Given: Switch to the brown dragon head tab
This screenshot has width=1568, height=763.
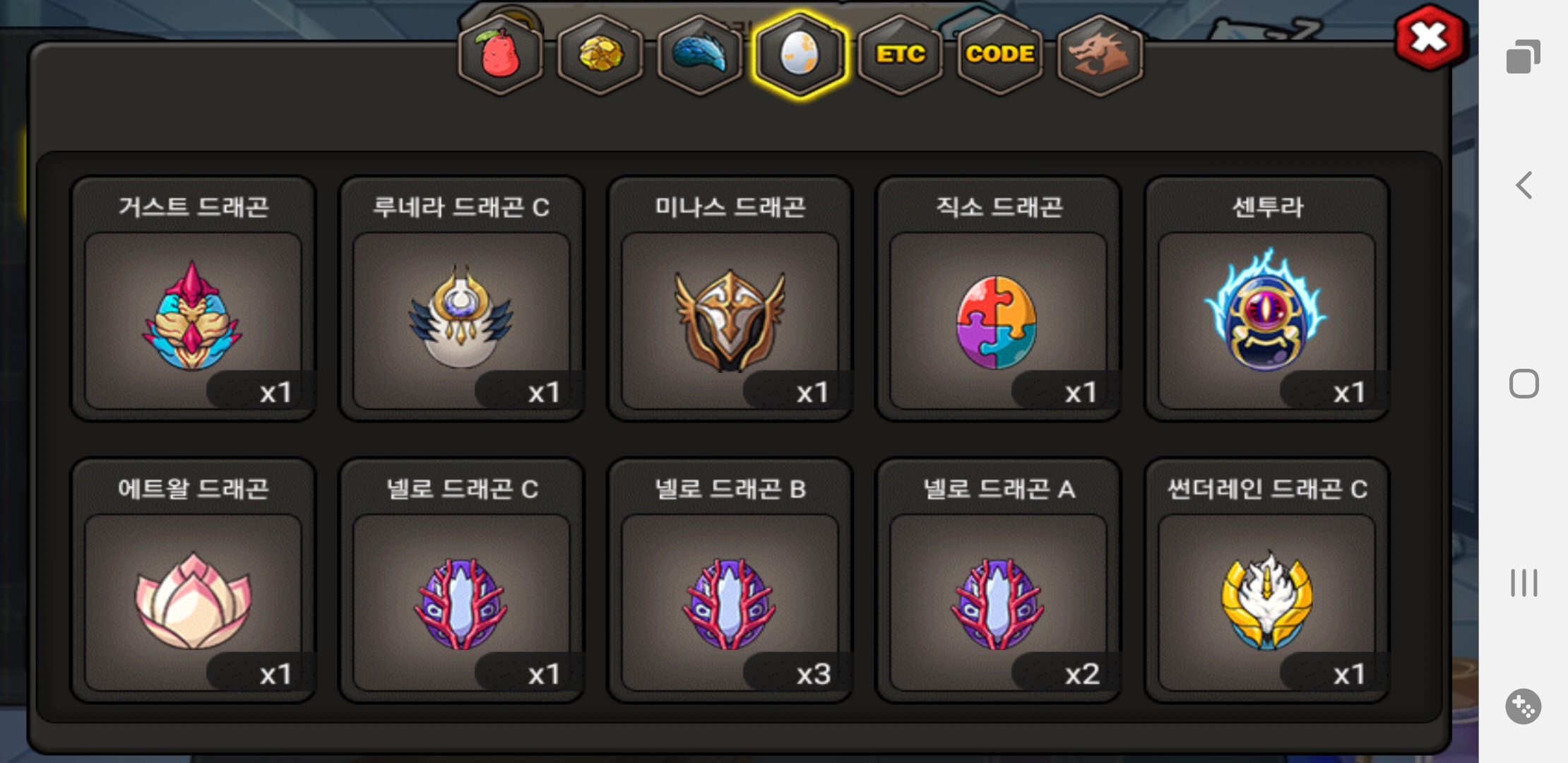Looking at the screenshot, I should pyautogui.click(x=1100, y=55).
